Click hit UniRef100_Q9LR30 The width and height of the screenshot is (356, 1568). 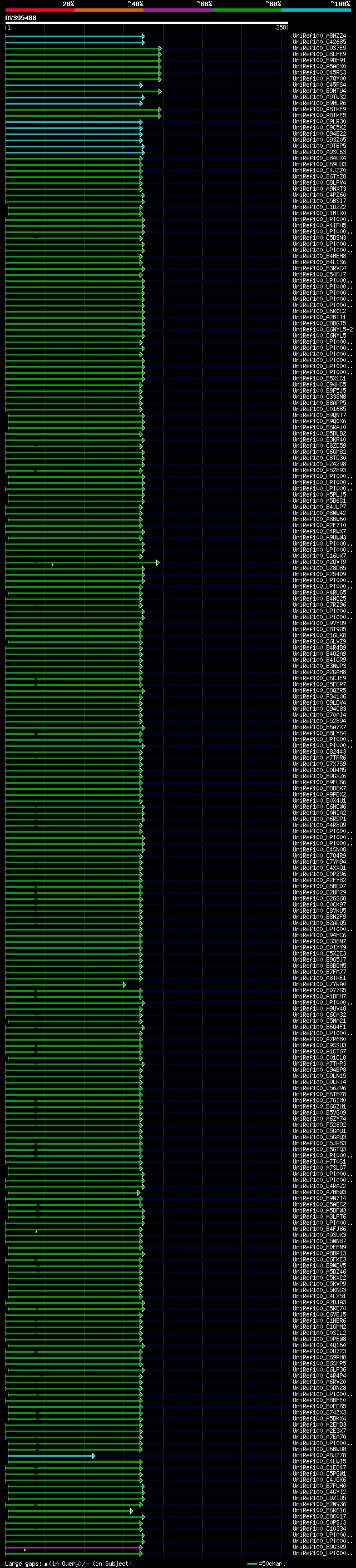point(319,122)
